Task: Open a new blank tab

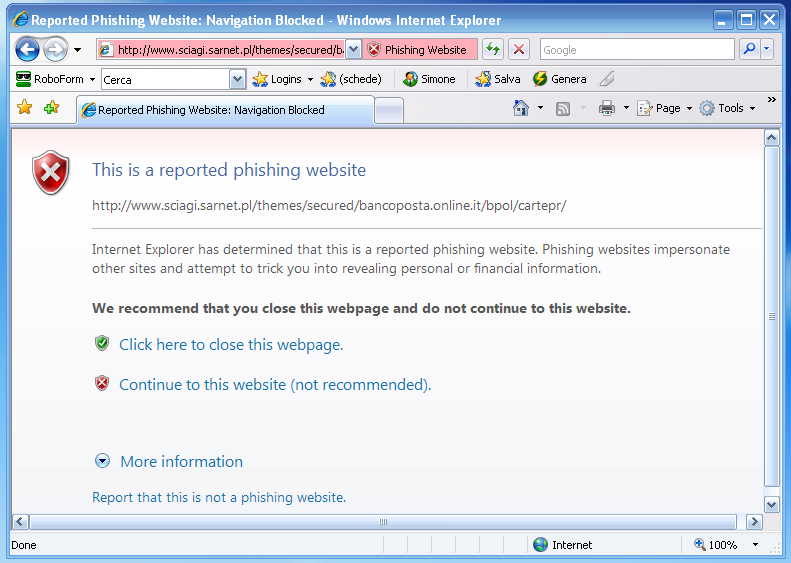Action: (x=389, y=110)
